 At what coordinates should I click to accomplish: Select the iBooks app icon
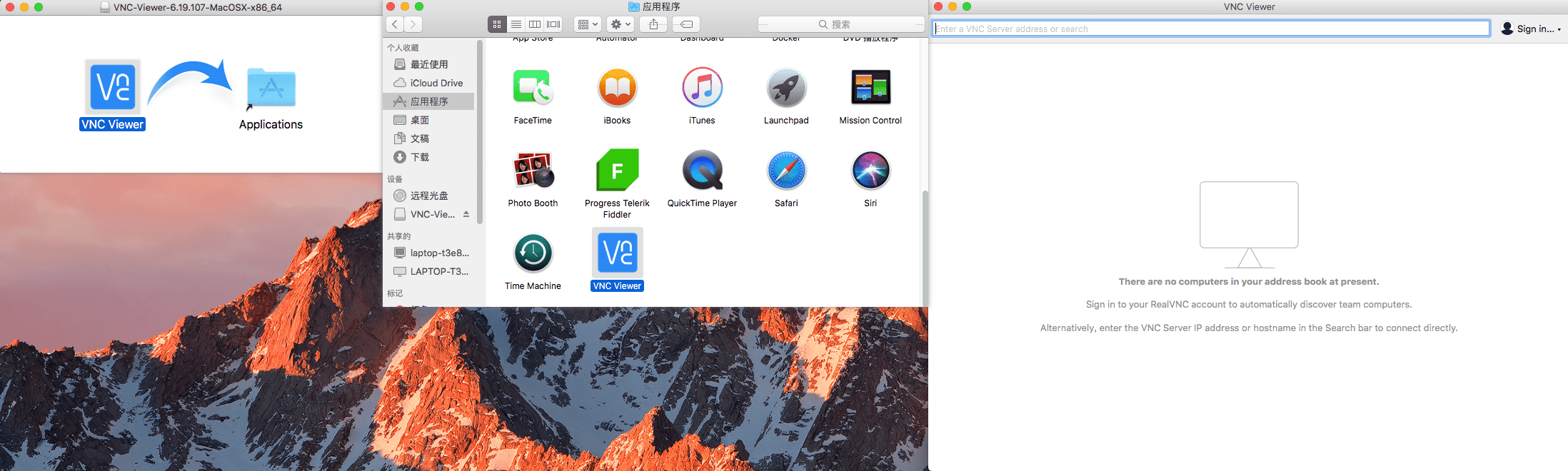coord(617,88)
